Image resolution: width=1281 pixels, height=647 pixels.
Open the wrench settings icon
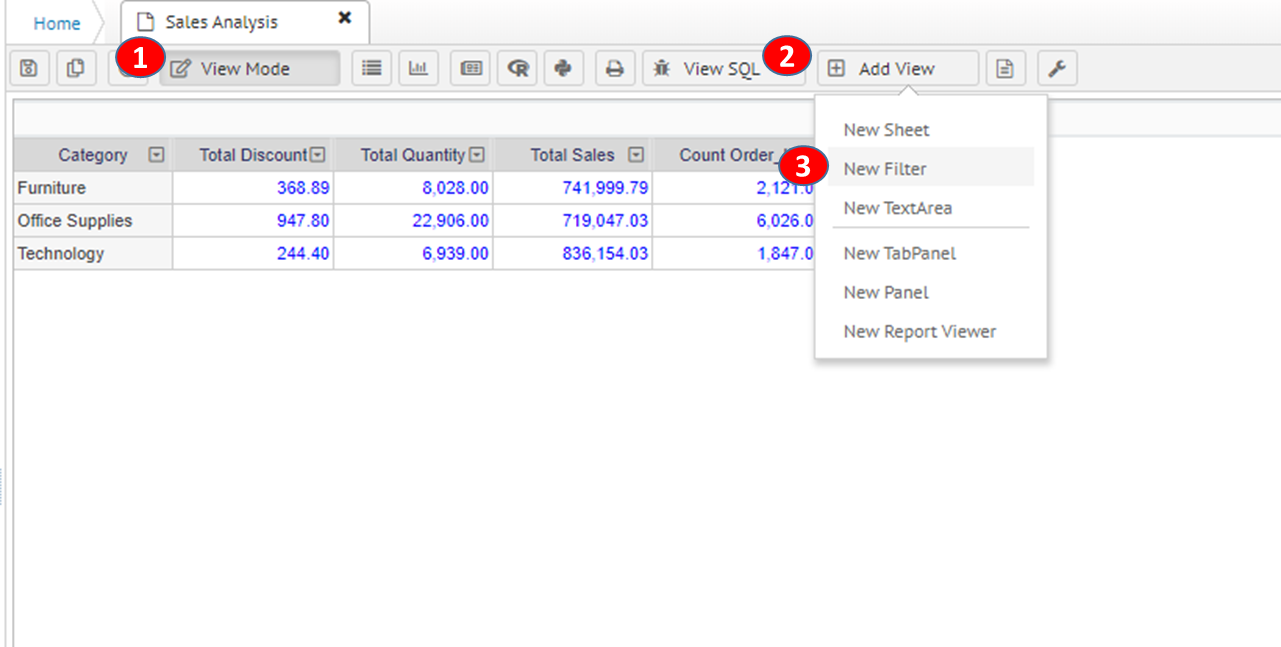pos(1057,68)
